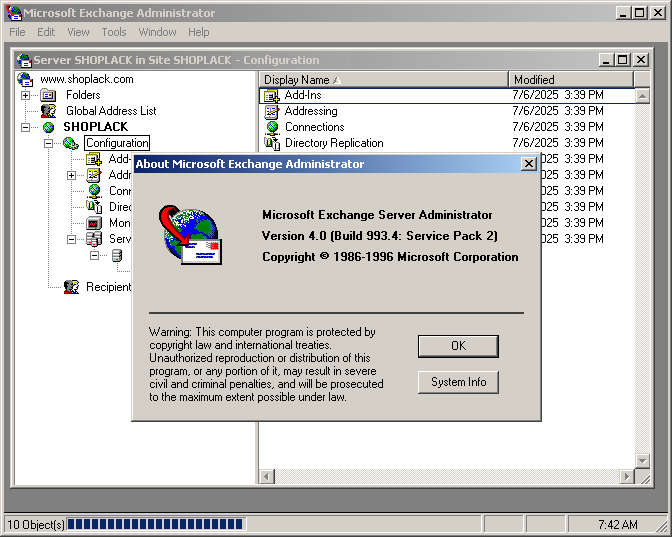The height and width of the screenshot is (537, 672).
Task: Open the Tools menu
Action: coord(114,32)
